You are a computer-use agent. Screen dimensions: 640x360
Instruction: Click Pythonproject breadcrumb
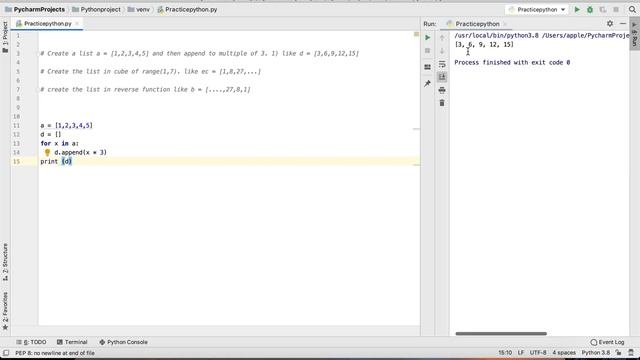pos(96,9)
